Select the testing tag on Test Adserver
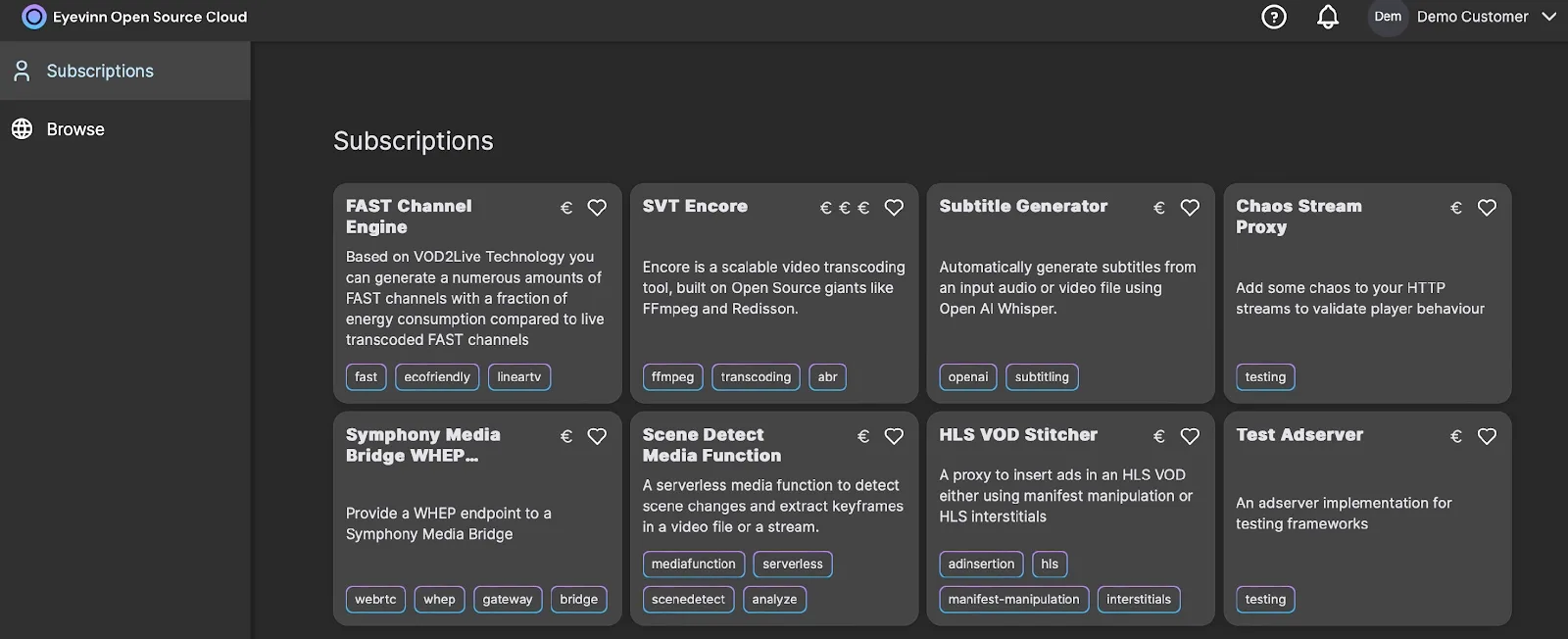Viewport: 1568px width, 639px height. tap(1265, 600)
